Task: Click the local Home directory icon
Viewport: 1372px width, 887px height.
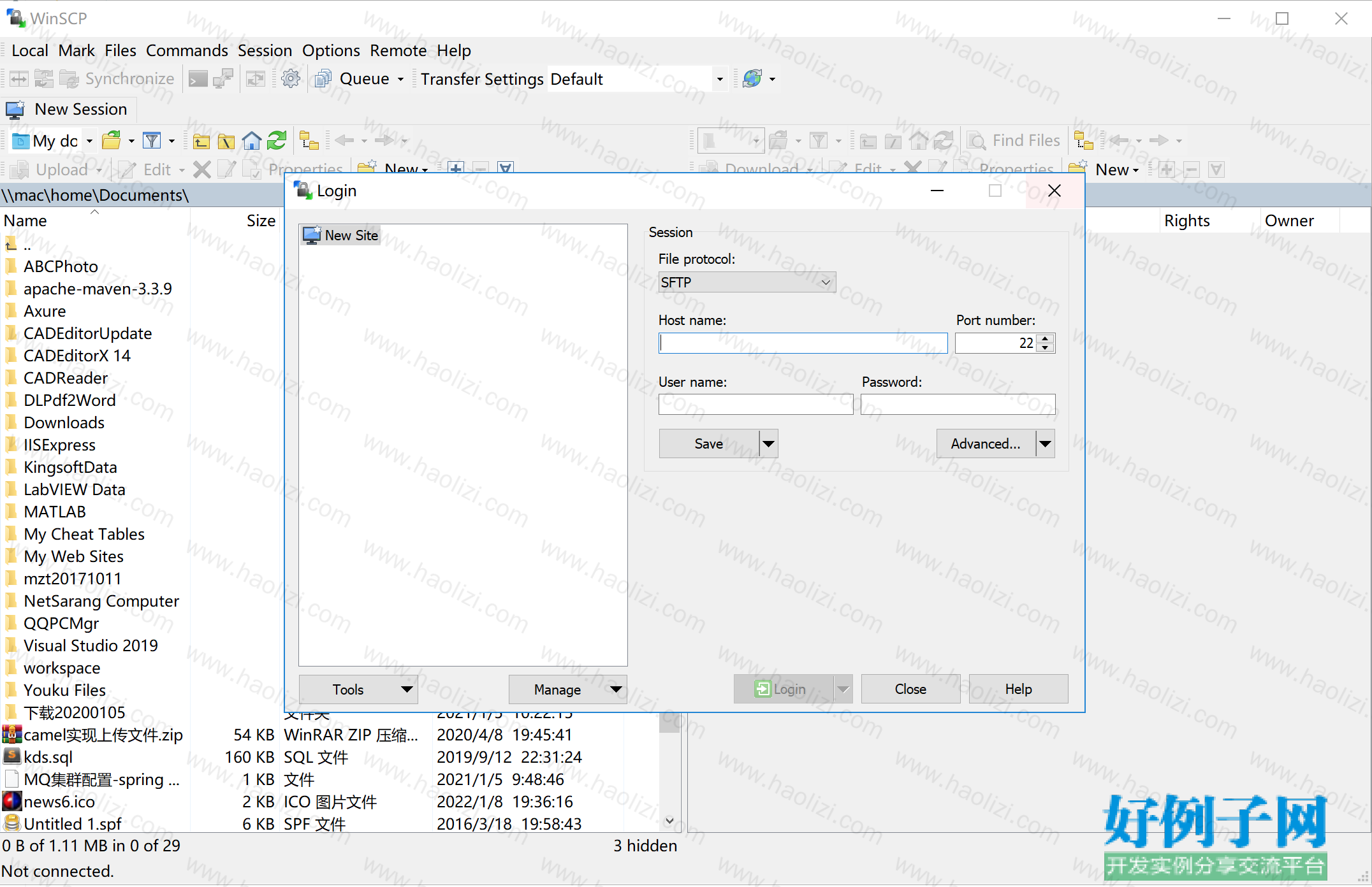Action: (x=252, y=140)
